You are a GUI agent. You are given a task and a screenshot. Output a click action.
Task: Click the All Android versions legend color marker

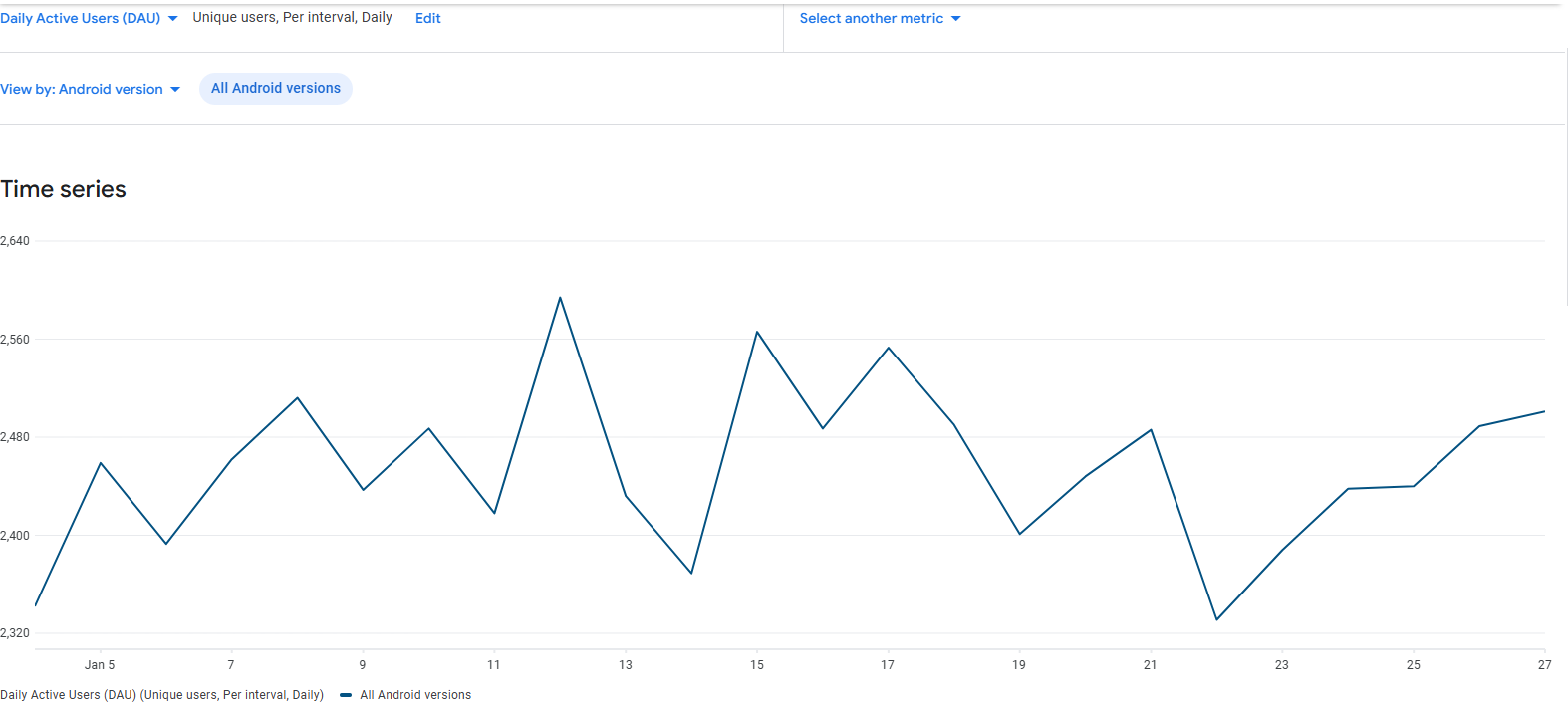pyautogui.click(x=346, y=695)
